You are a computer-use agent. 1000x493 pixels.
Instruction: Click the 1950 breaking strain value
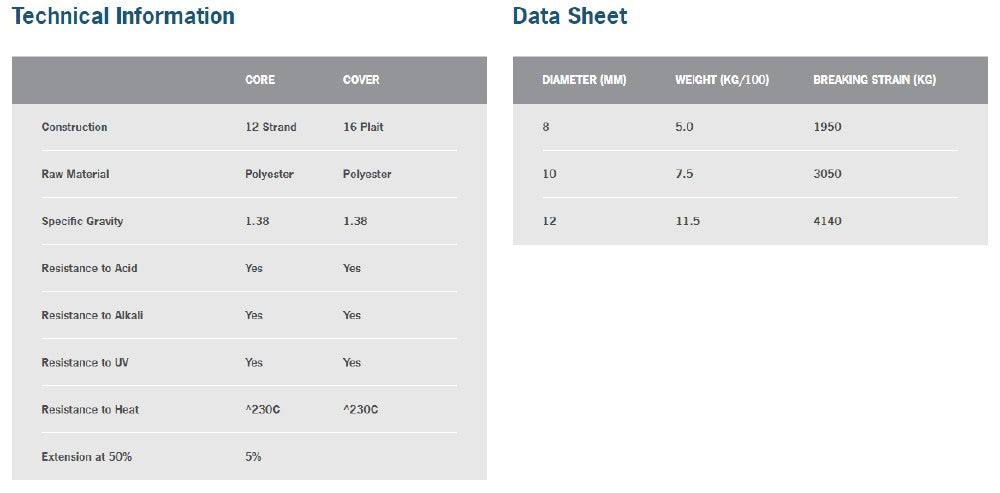[x=827, y=127]
